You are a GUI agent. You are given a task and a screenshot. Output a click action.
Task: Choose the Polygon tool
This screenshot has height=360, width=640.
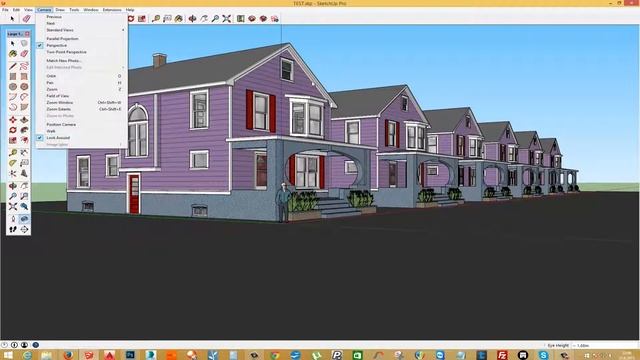(24, 87)
